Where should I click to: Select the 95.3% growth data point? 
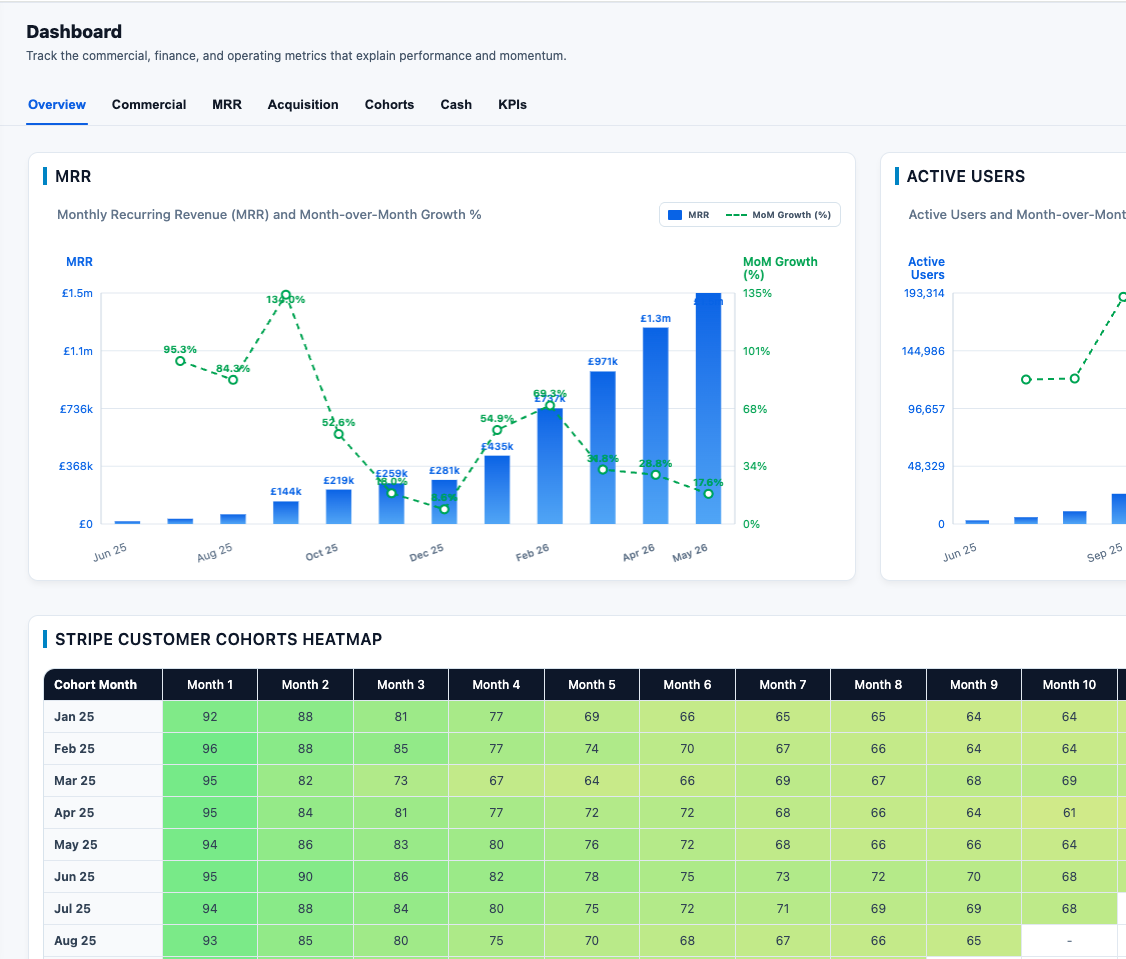pos(180,361)
